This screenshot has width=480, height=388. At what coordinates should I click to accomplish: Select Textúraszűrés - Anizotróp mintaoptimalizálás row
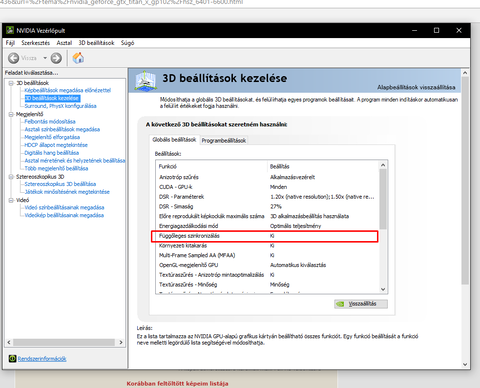267,275
